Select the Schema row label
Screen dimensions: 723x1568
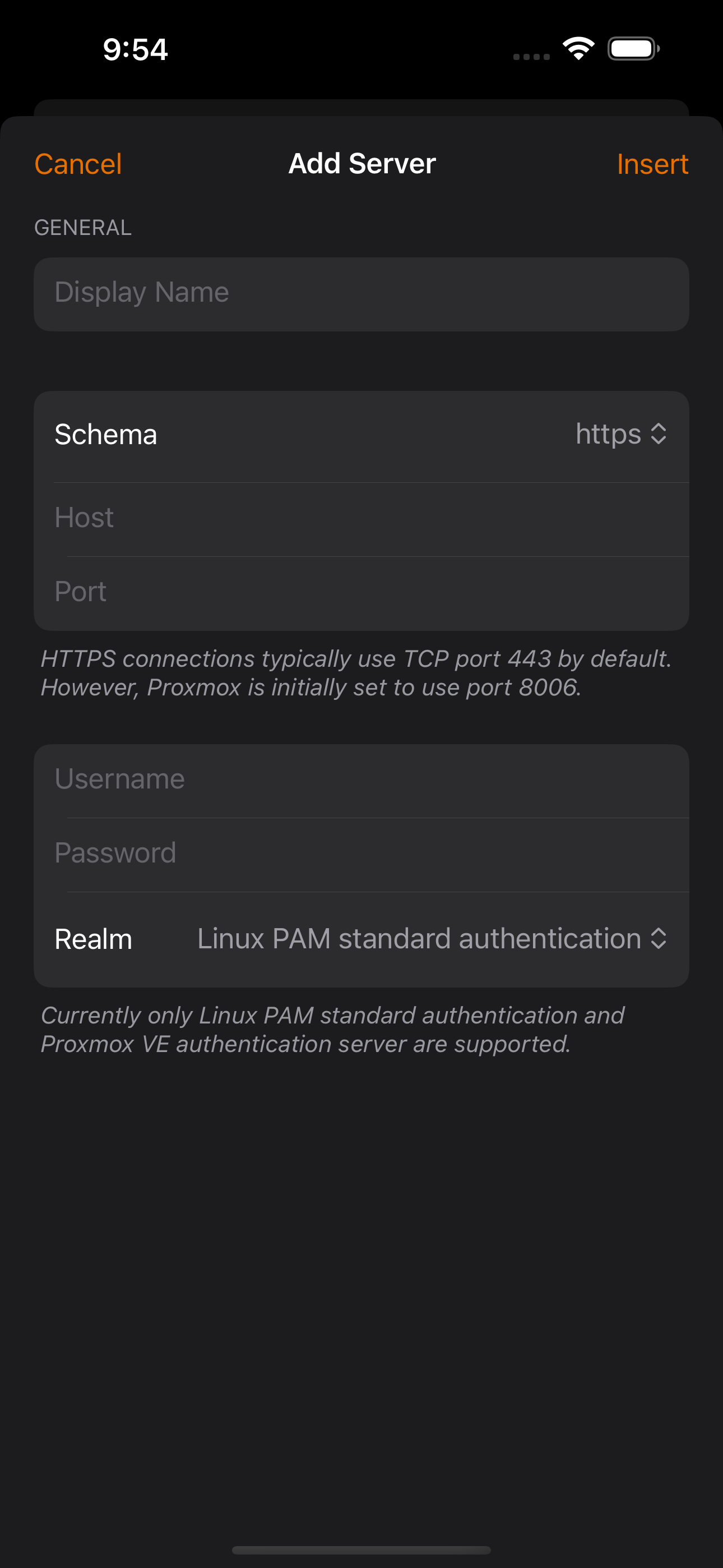(106, 435)
